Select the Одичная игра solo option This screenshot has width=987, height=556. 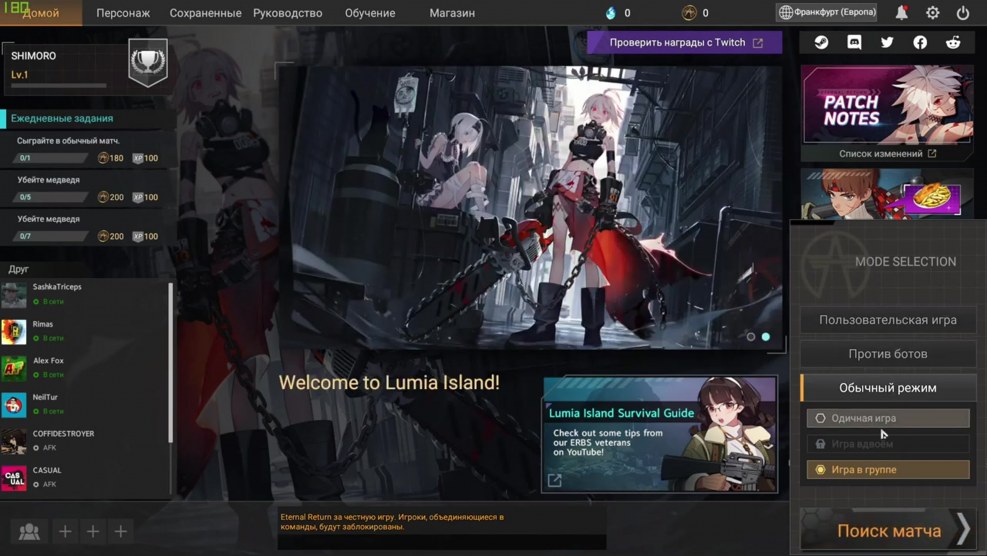[x=888, y=418]
